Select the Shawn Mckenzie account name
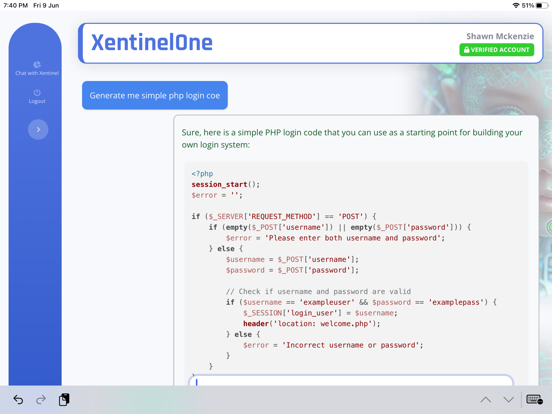The width and height of the screenshot is (552, 414). coord(500,36)
